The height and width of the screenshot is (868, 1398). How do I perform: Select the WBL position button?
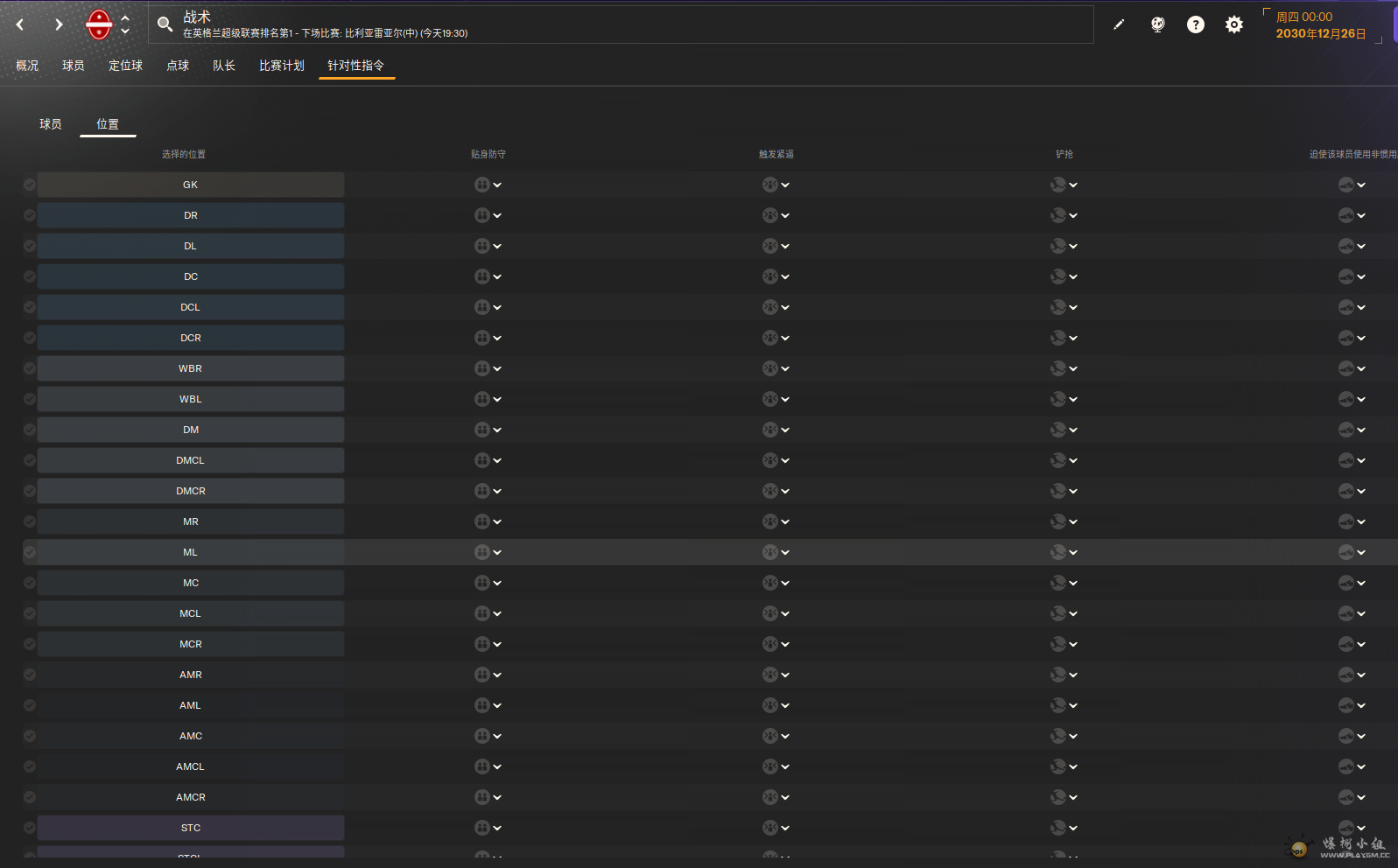191,399
